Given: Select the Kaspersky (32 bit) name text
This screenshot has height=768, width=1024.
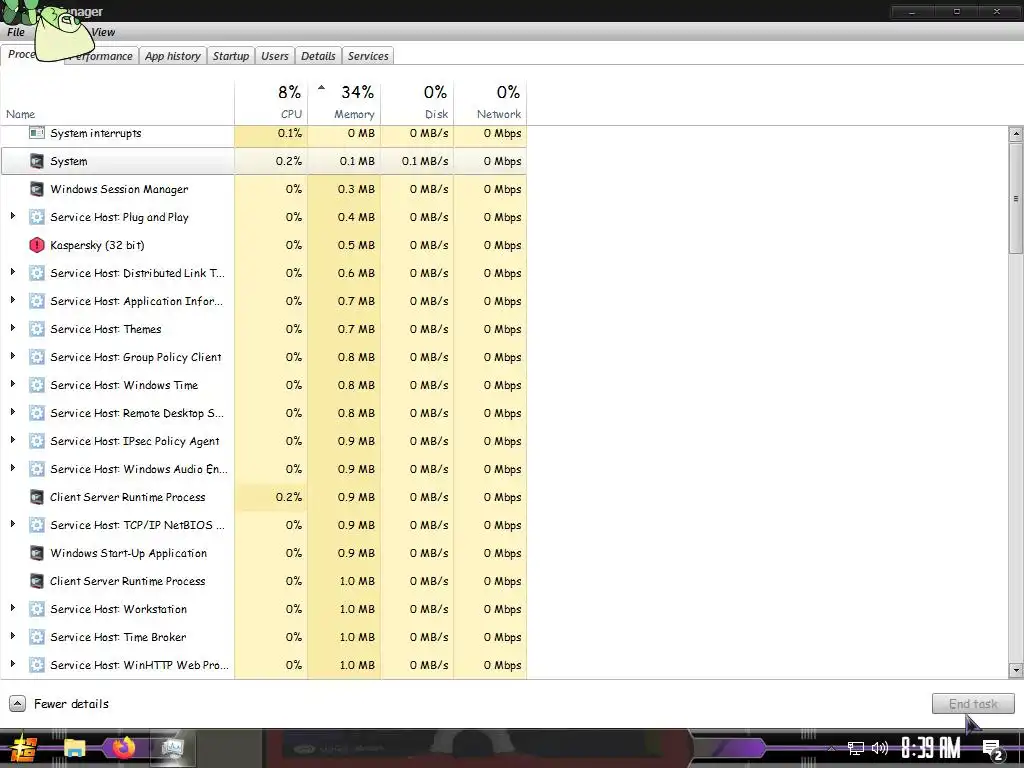Looking at the screenshot, I should tap(97, 246).
